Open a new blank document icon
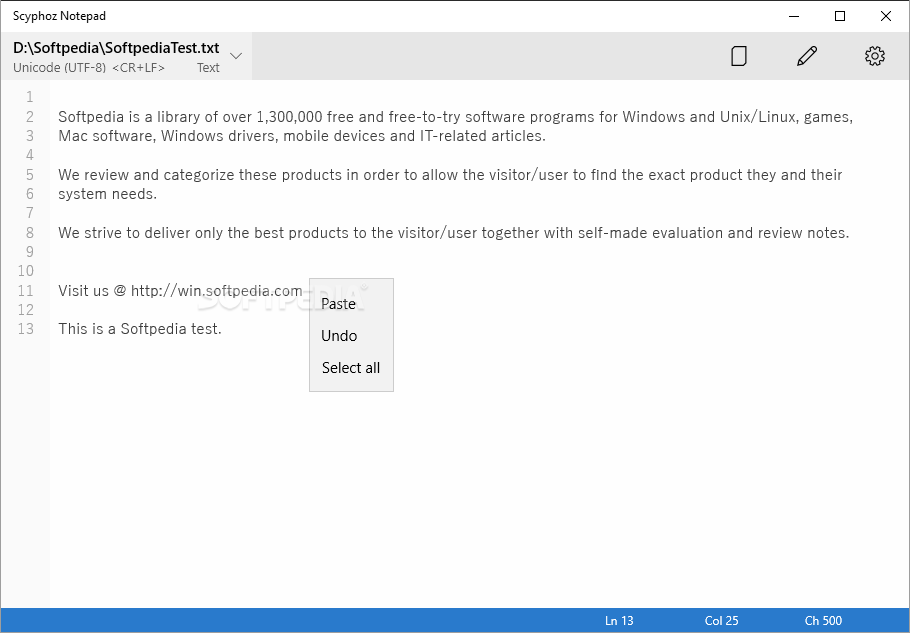 738,56
